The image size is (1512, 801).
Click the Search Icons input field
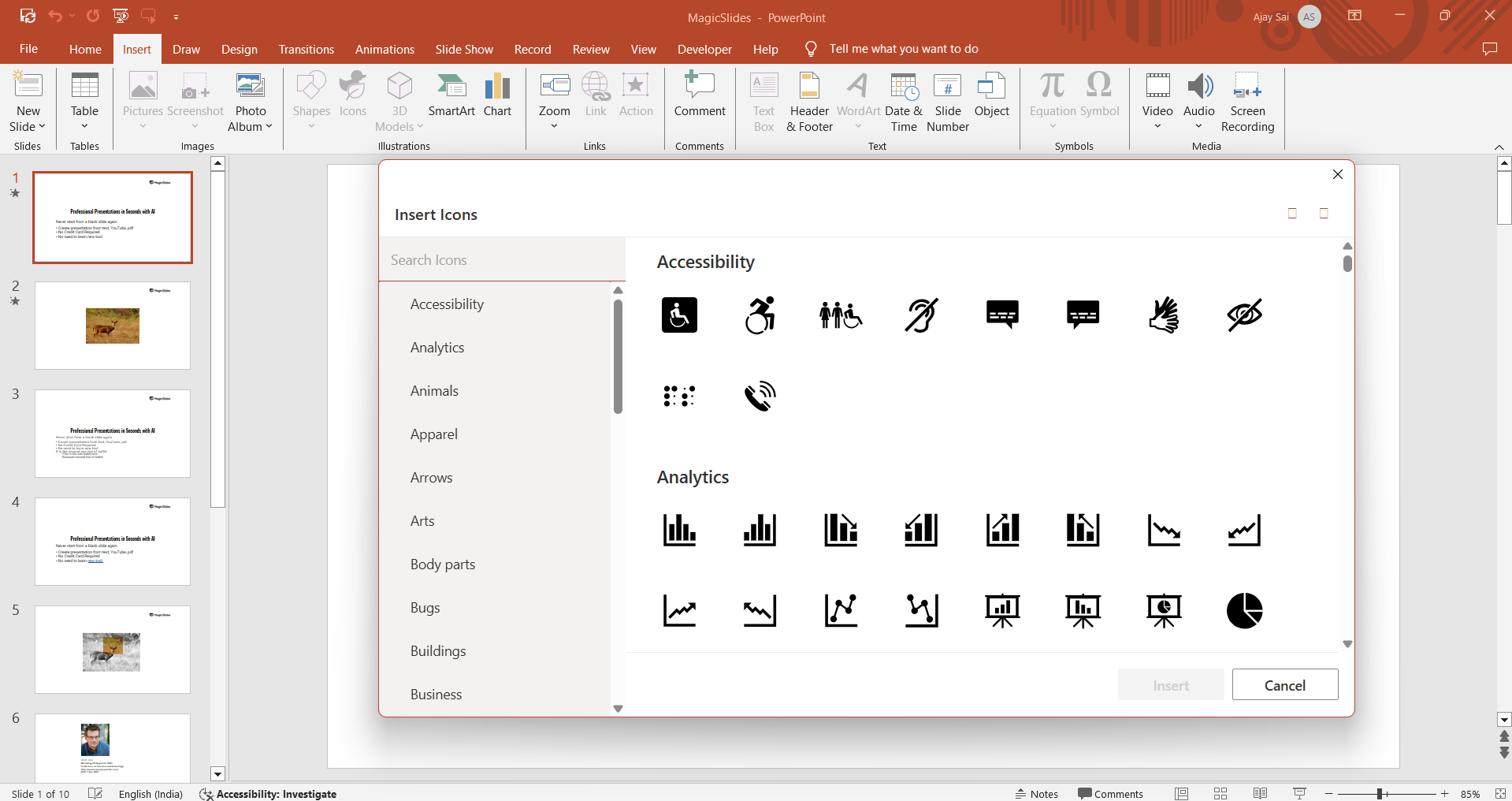[x=502, y=260]
